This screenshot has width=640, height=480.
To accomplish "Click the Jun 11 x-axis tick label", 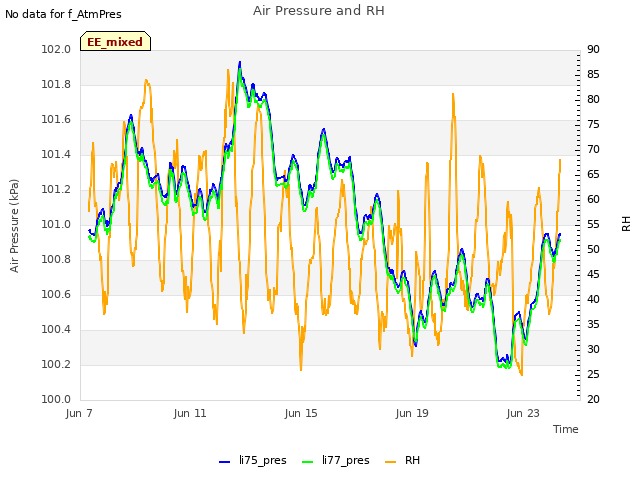I will [190, 413].
